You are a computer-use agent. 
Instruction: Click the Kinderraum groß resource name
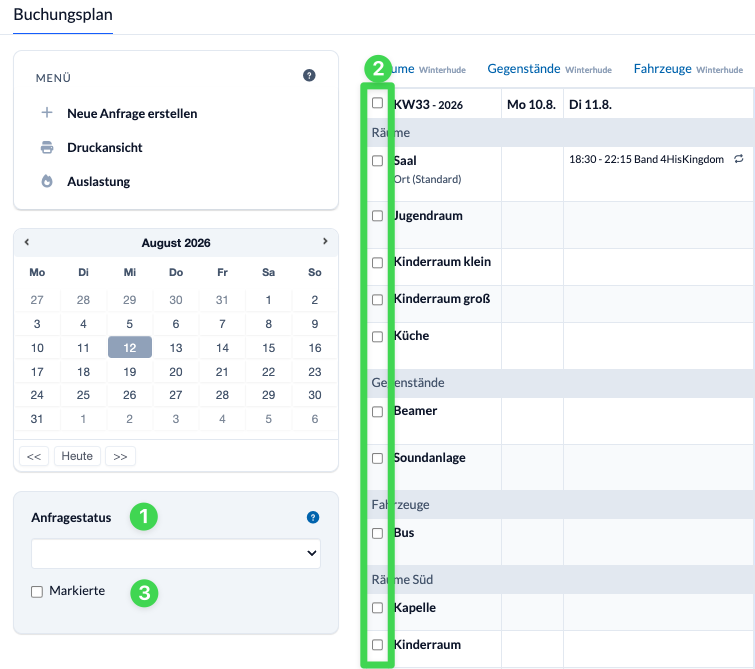coord(442,299)
